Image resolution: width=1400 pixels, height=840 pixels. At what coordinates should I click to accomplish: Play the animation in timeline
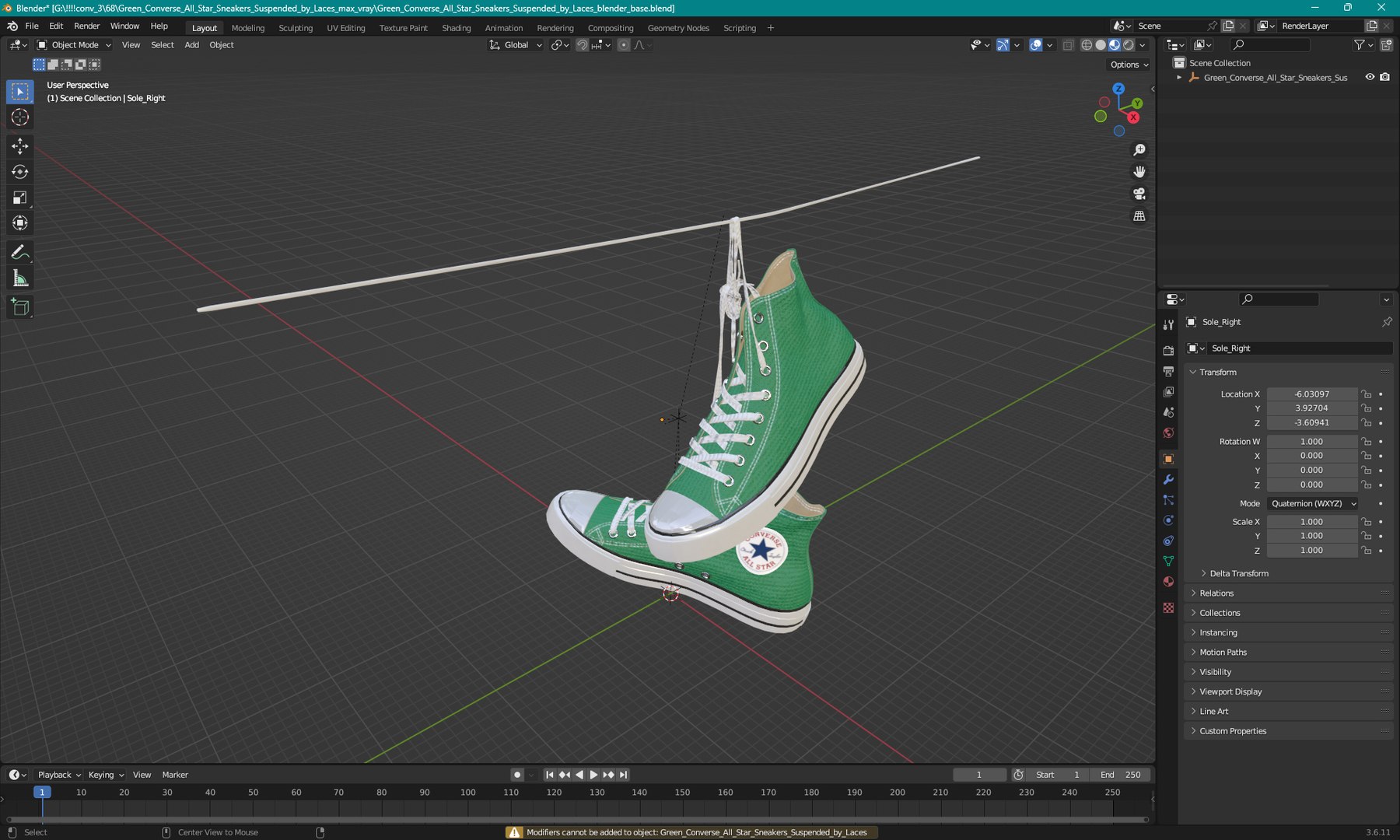[x=593, y=775]
